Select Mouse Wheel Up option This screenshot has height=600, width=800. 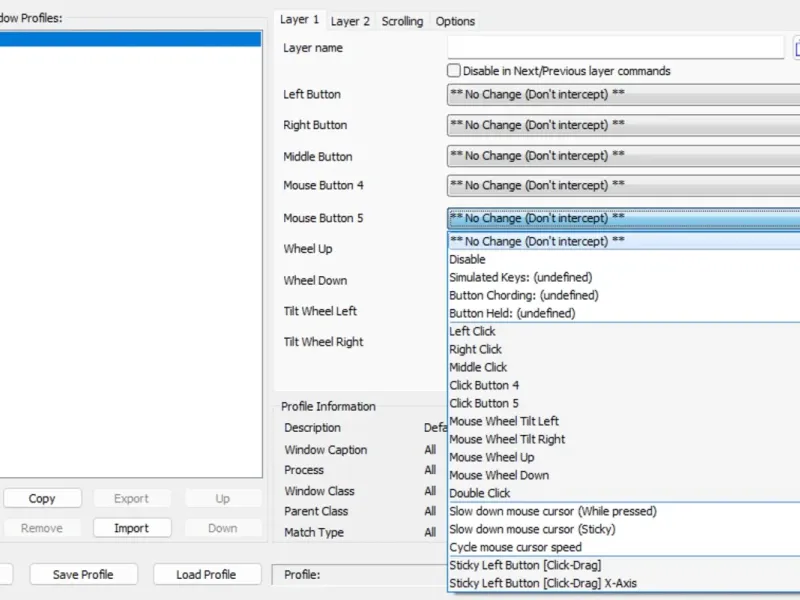(x=624, y=457)
